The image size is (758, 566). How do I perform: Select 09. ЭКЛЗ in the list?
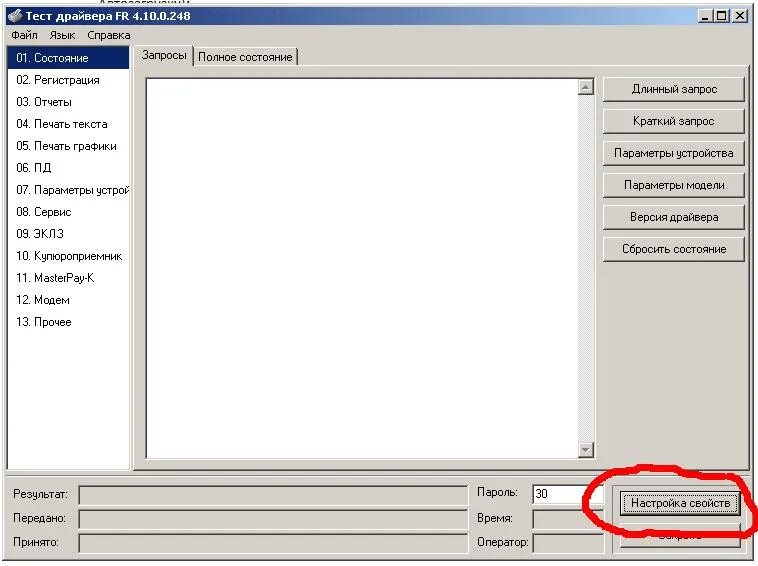click(69, 234)
